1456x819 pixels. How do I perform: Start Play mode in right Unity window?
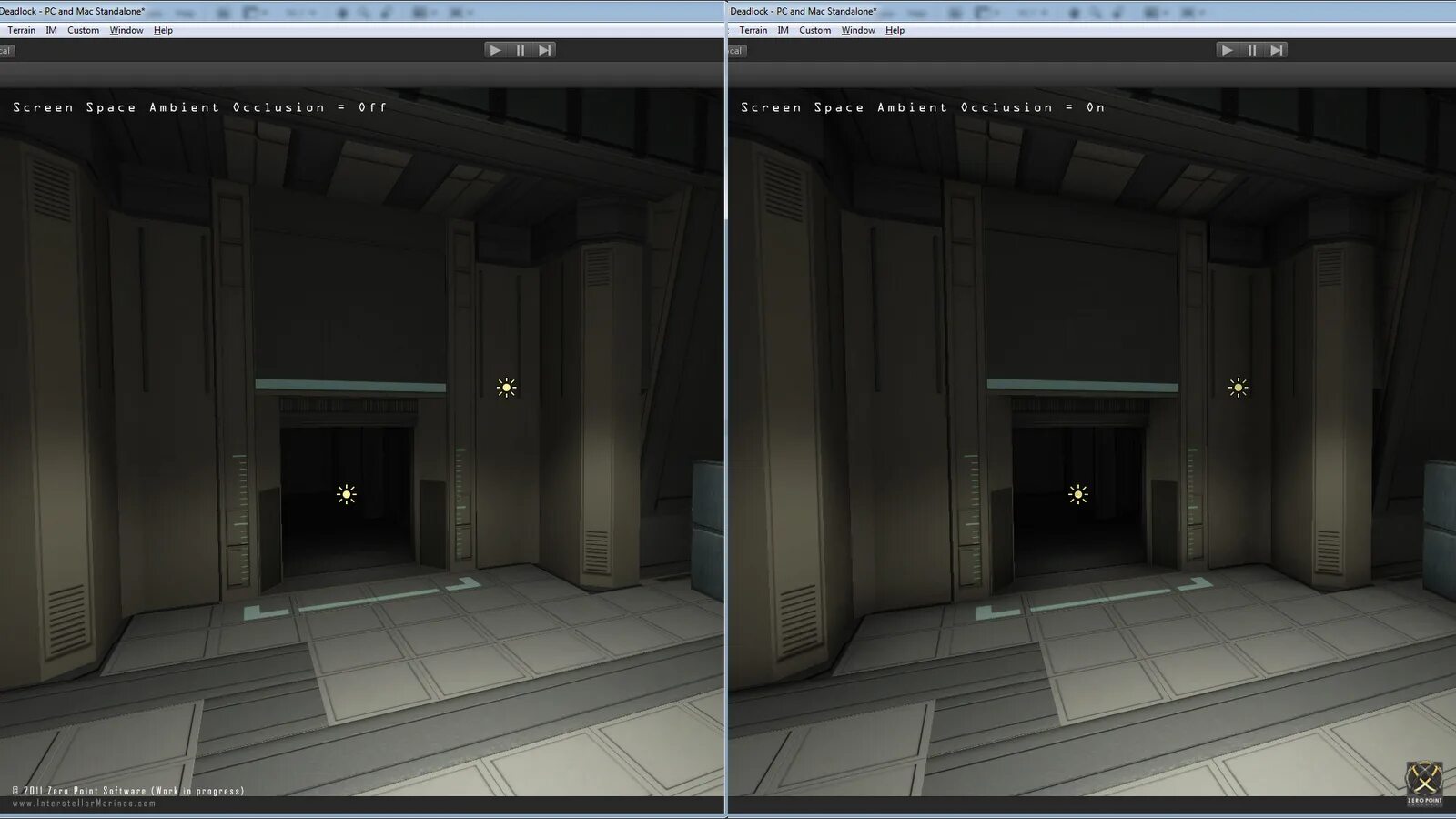coord(1227,50)
